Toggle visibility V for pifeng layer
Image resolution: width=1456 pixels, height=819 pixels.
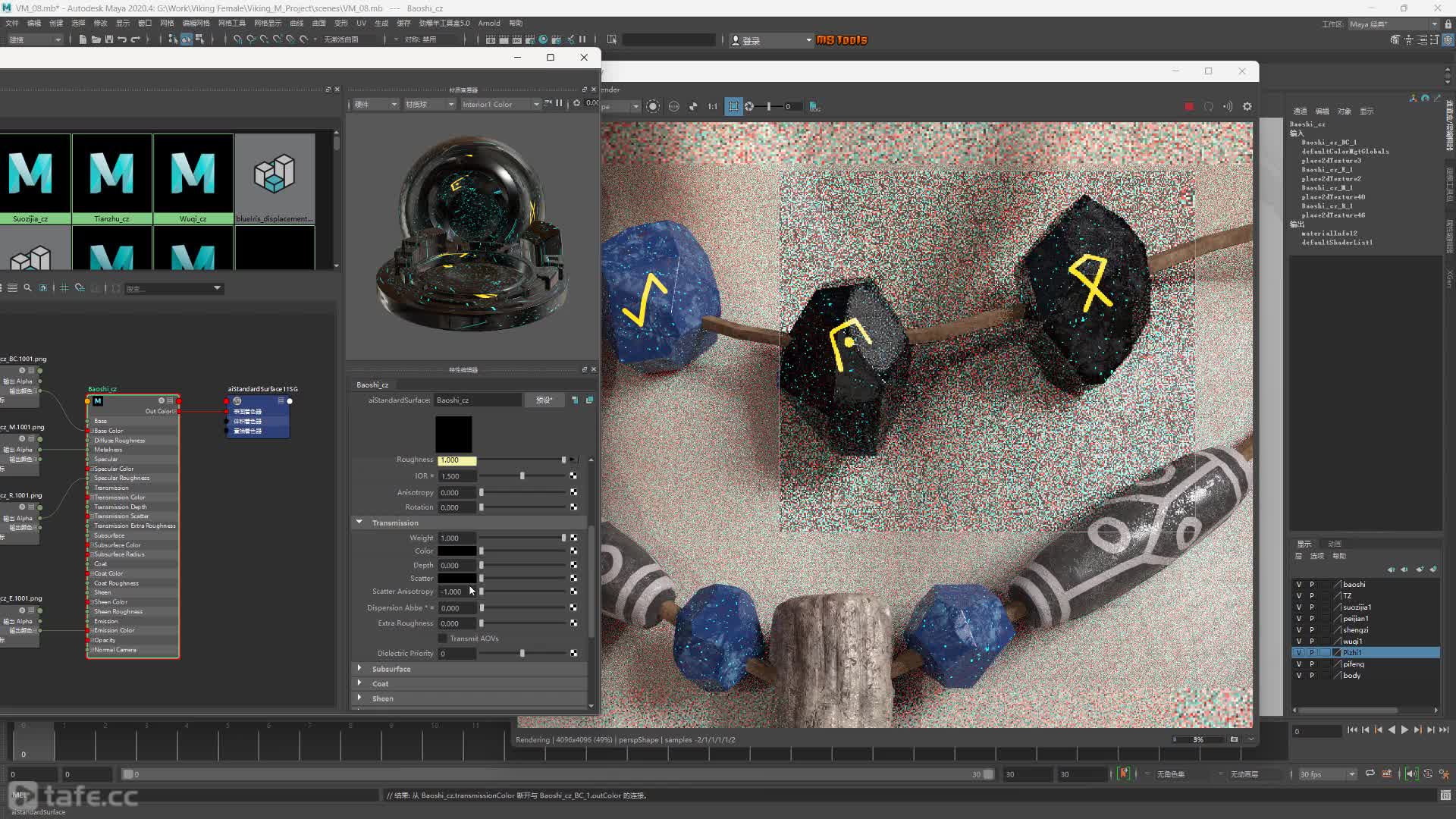(1299, 664)
